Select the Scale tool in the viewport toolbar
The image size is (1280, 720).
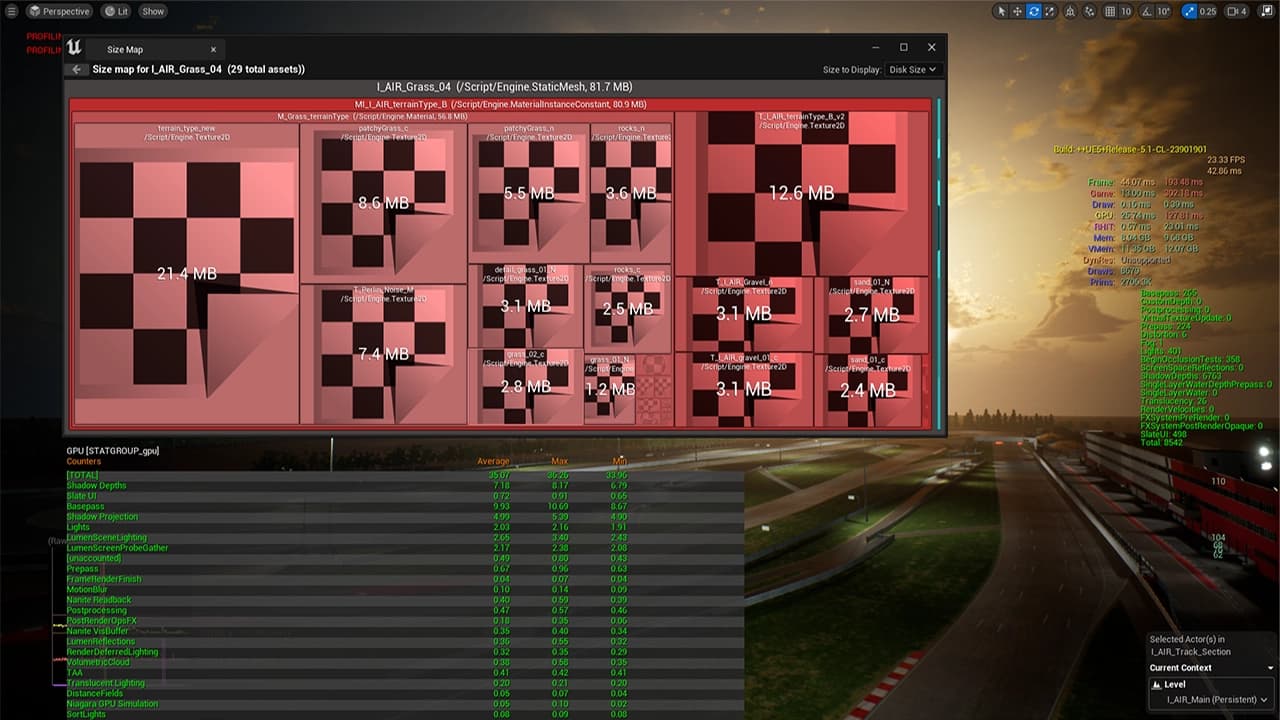click(1049, 11)
